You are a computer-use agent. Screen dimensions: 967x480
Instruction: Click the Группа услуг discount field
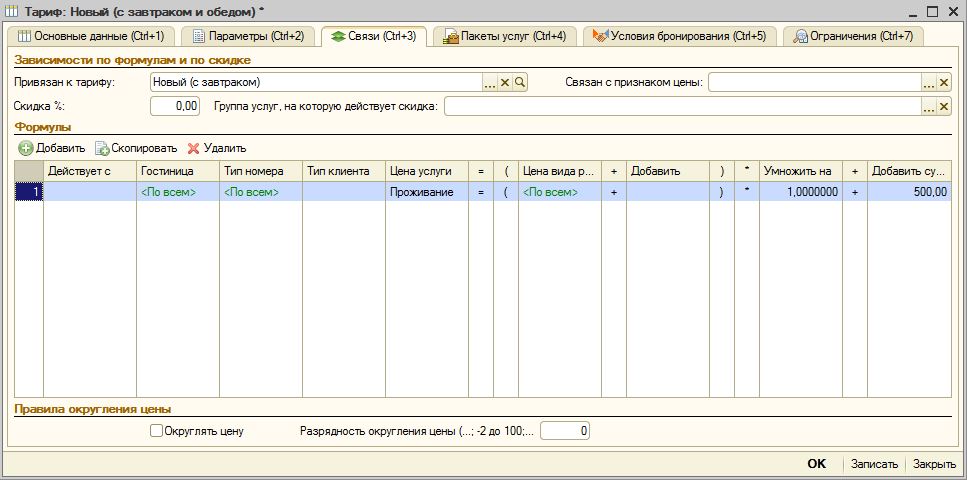683,106
